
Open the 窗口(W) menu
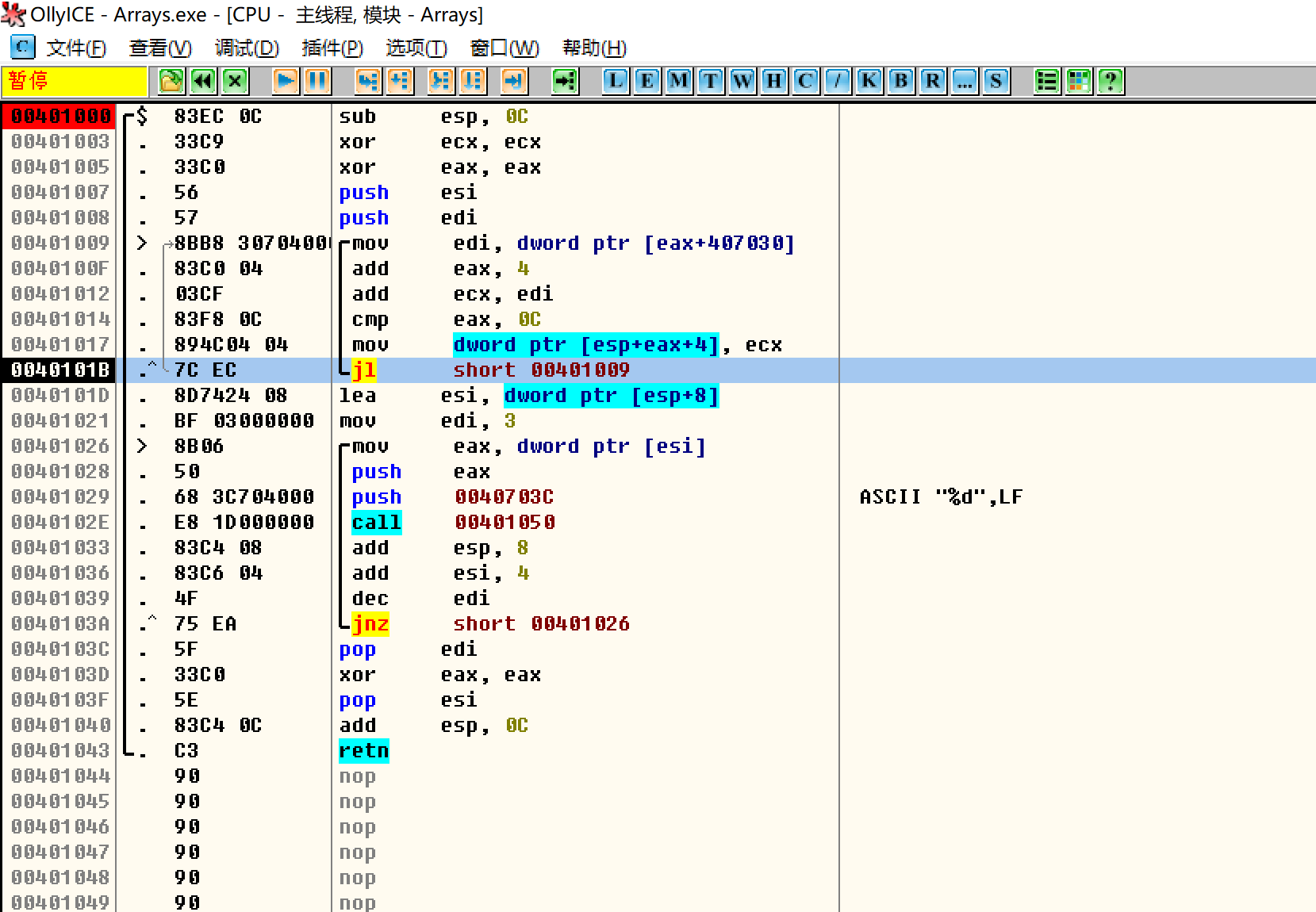[505, 48]
